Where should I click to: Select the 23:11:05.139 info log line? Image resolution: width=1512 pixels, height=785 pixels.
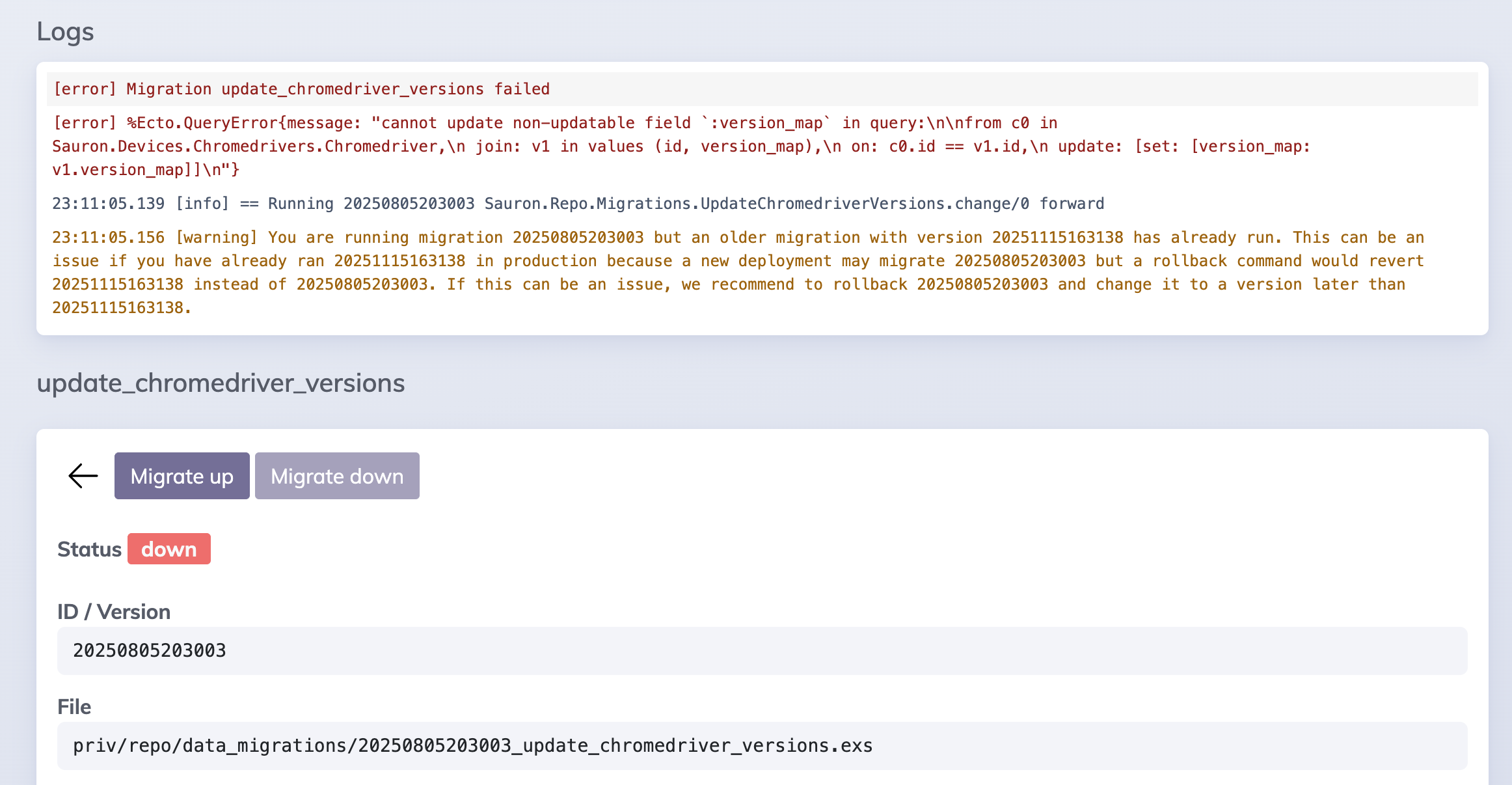coord(578,202)
